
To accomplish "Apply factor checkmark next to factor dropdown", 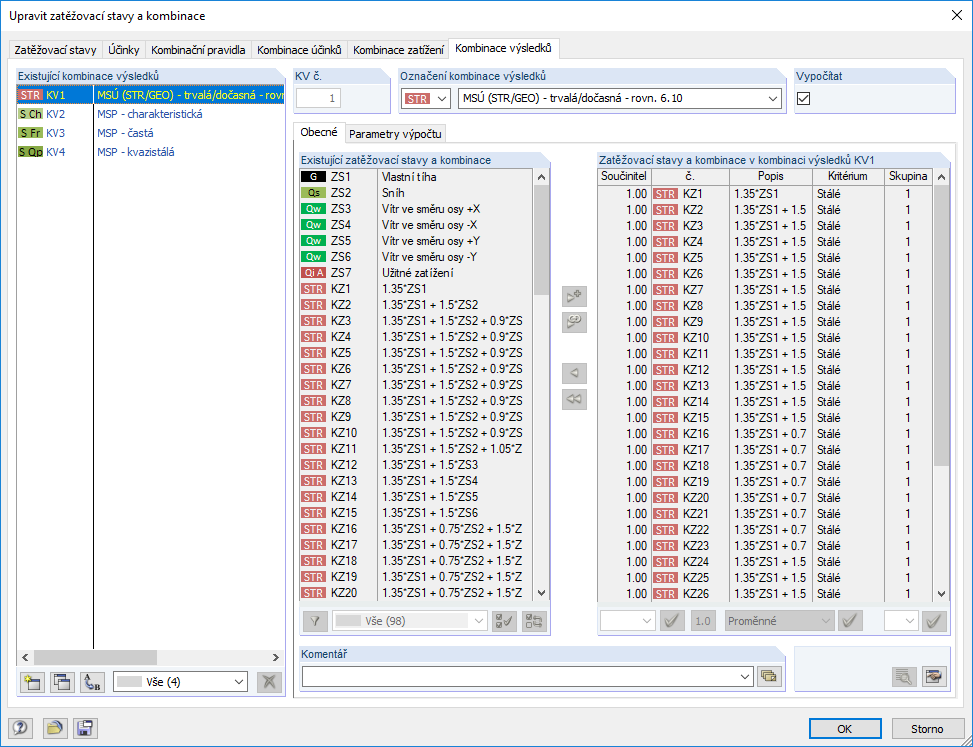I will click(x=672, y=621).
